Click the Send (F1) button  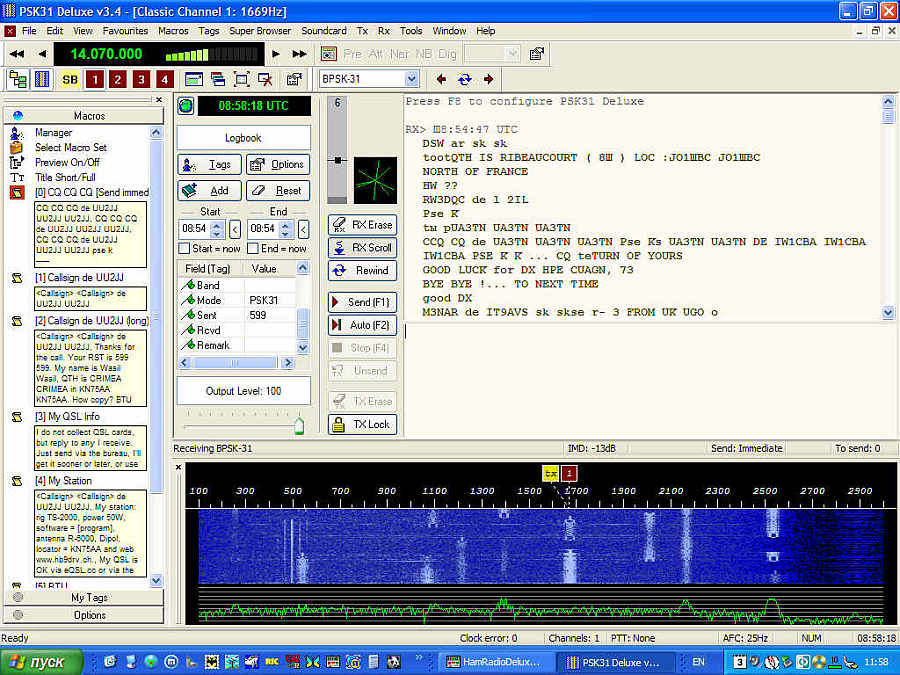click(x=363, y=302)
